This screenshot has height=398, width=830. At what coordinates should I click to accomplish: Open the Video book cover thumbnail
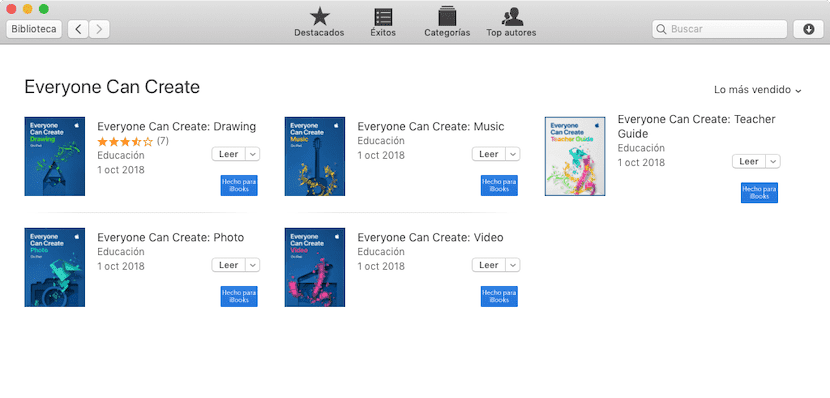point(315,267)
